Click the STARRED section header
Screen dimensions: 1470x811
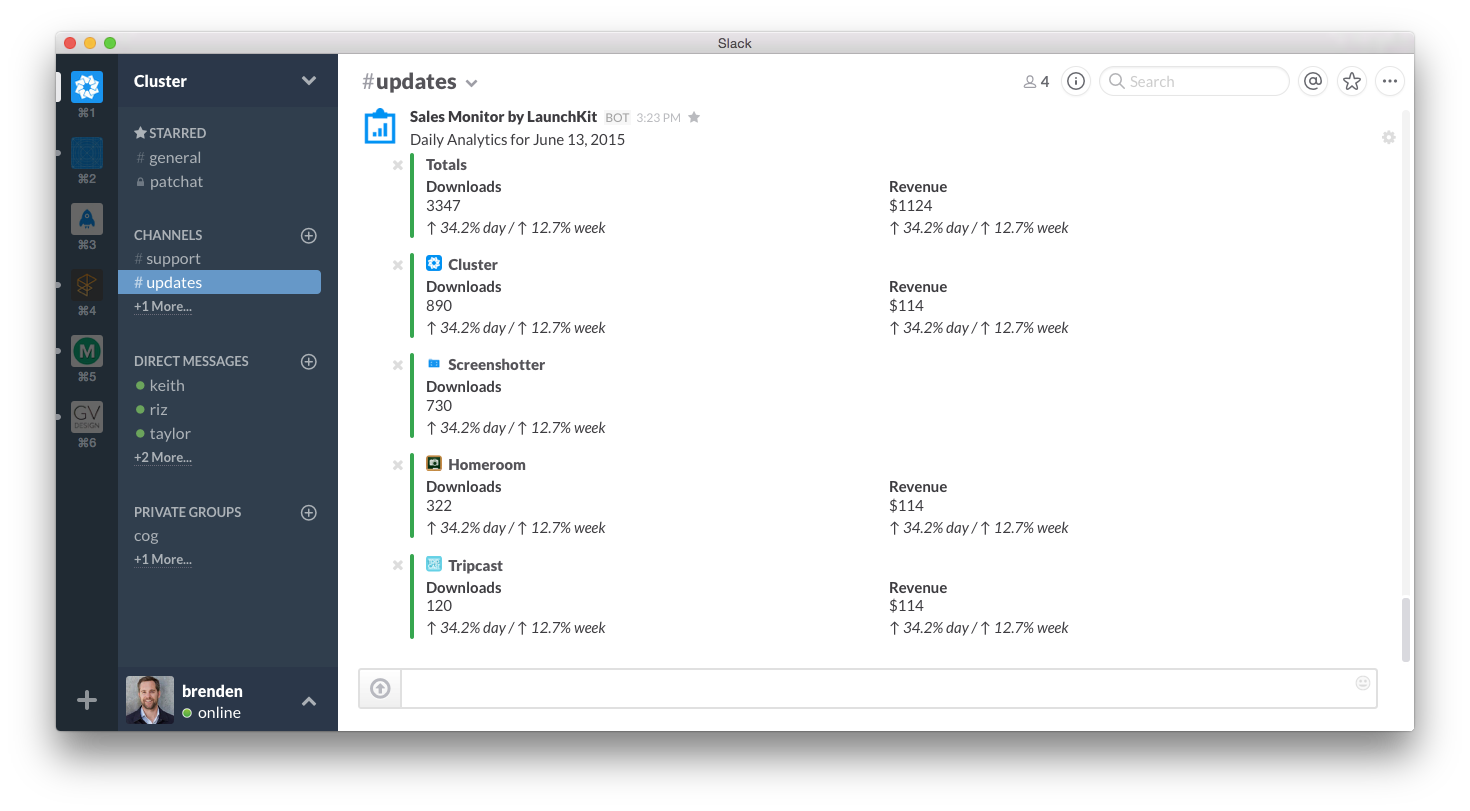(170, 133)
